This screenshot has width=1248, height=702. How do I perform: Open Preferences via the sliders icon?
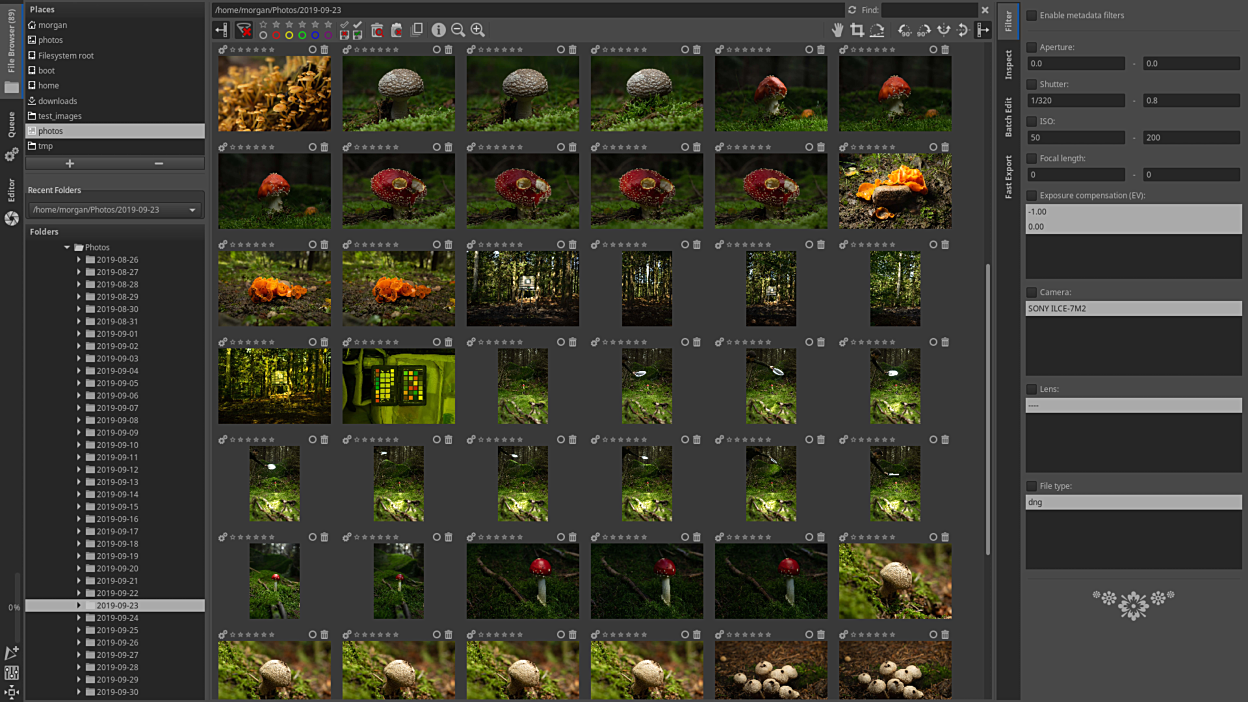pos(11,673)
